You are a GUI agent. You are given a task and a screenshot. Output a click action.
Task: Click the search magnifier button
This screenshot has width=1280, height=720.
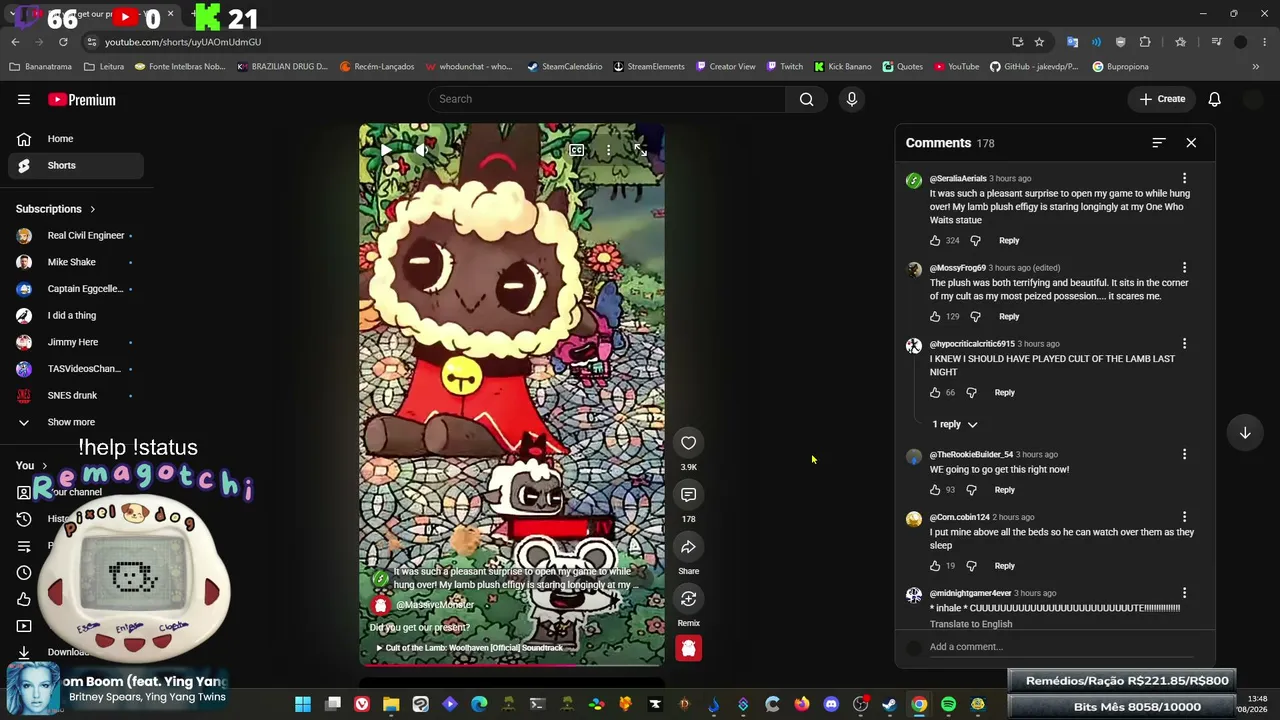click(806, 99)
